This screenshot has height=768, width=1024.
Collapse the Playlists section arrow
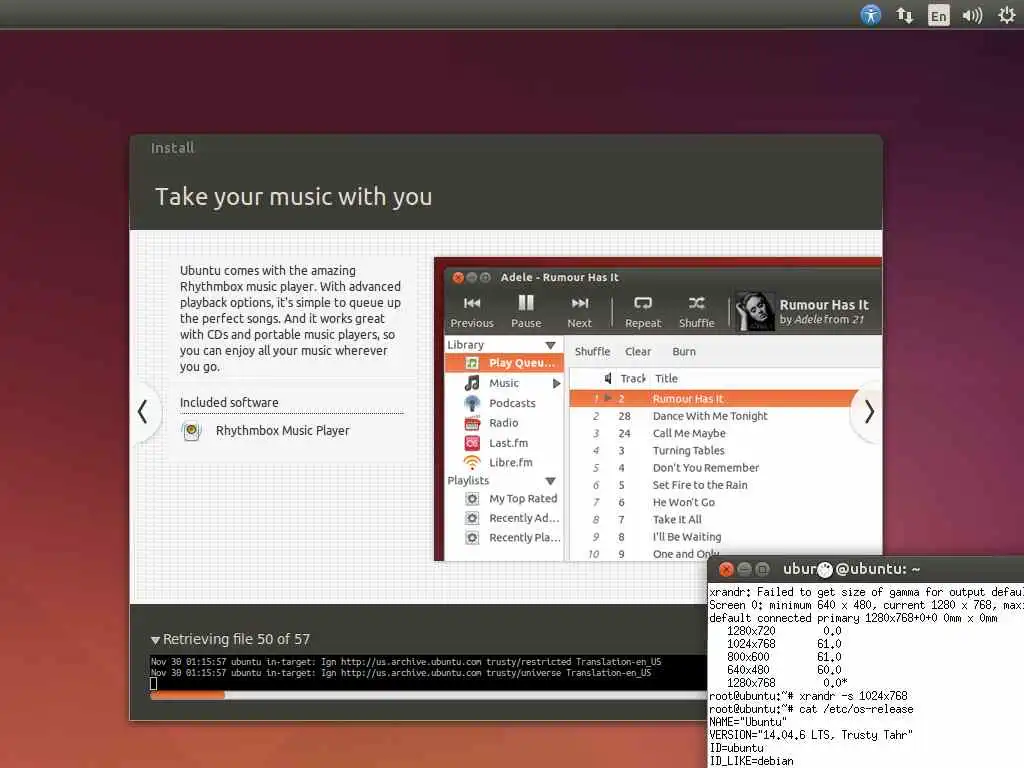551,481
